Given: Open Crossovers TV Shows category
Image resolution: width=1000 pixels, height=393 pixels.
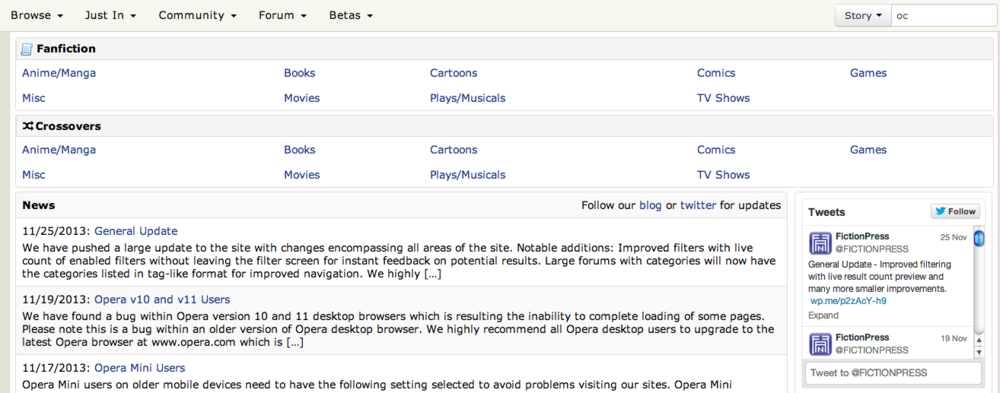Looking at the screenshot, I should click(723, 174).
